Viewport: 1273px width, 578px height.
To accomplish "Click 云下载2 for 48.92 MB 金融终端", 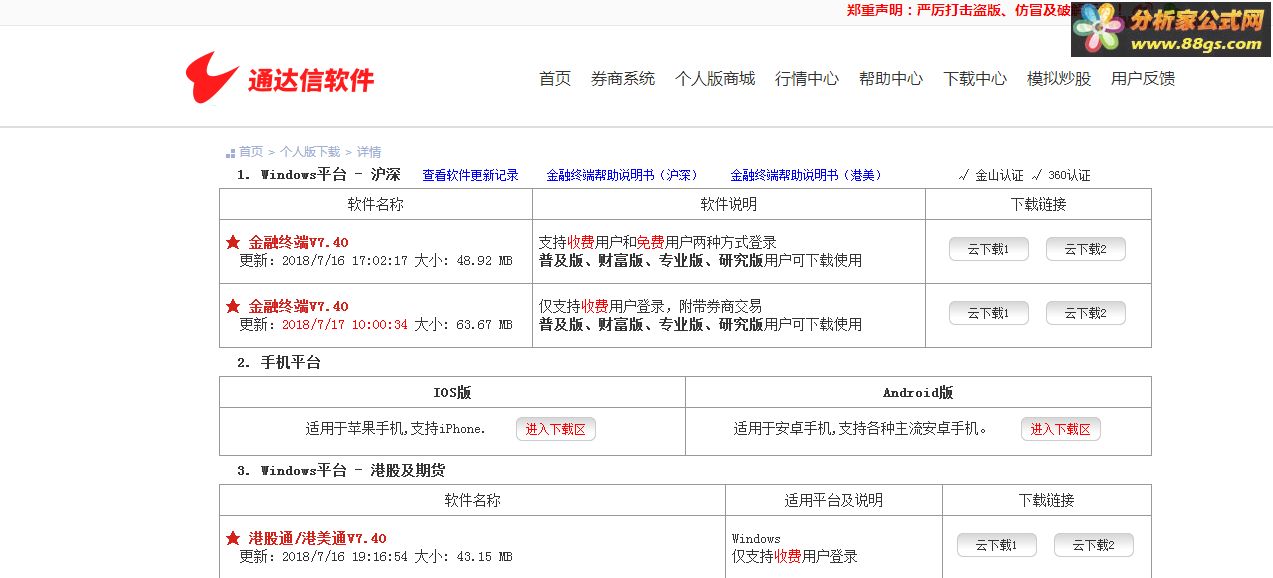I will (1085, 249).
